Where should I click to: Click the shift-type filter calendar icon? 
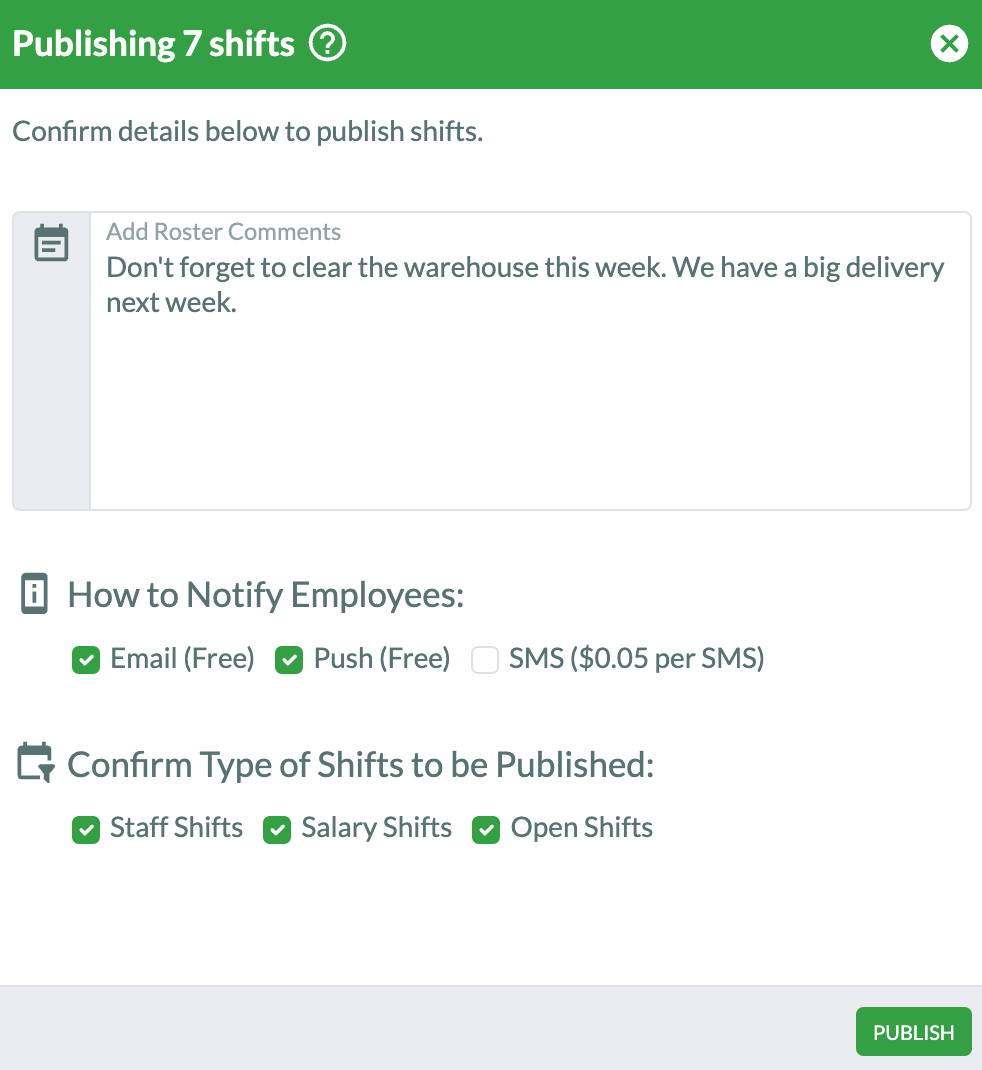click(x=34, y=763)
